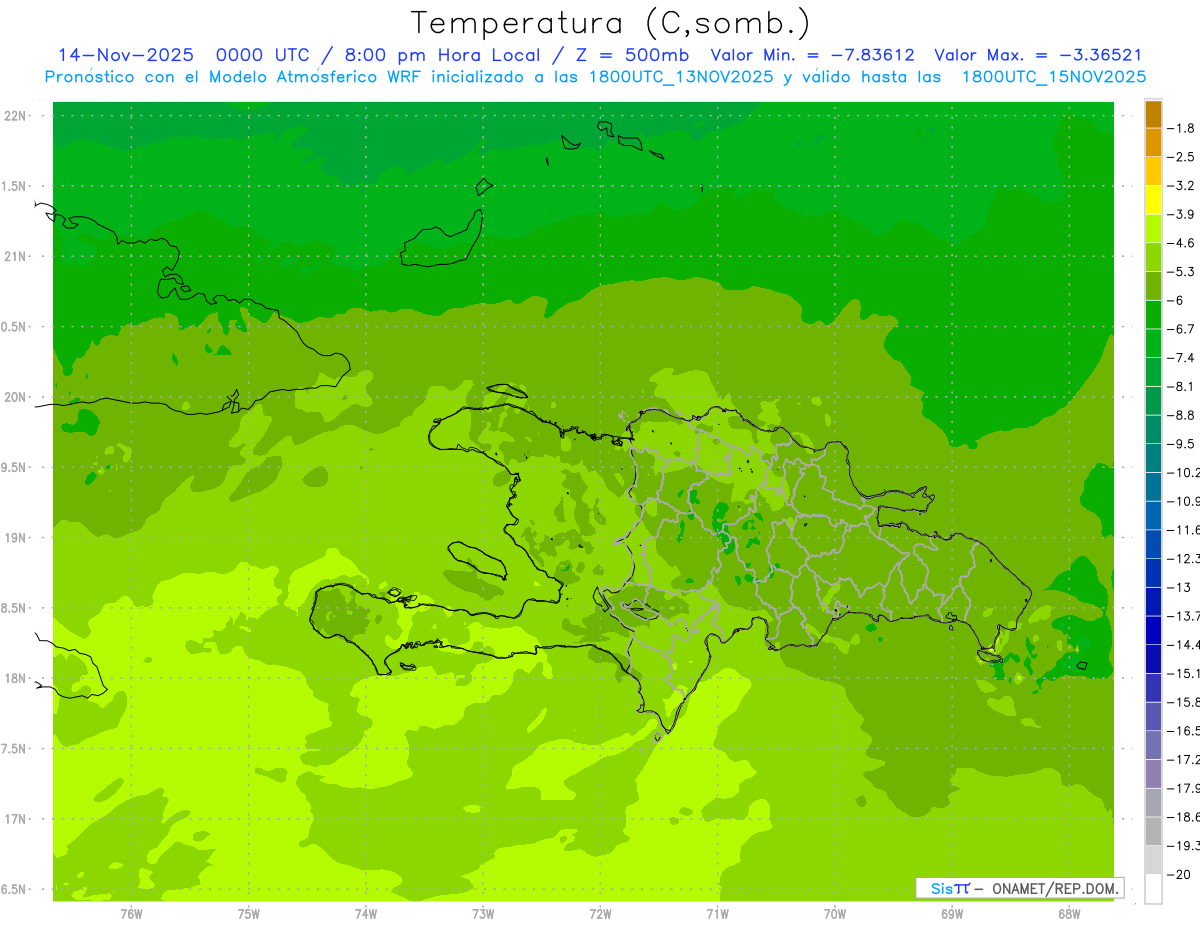Click the '18N' latitude label

pos(16,679)
